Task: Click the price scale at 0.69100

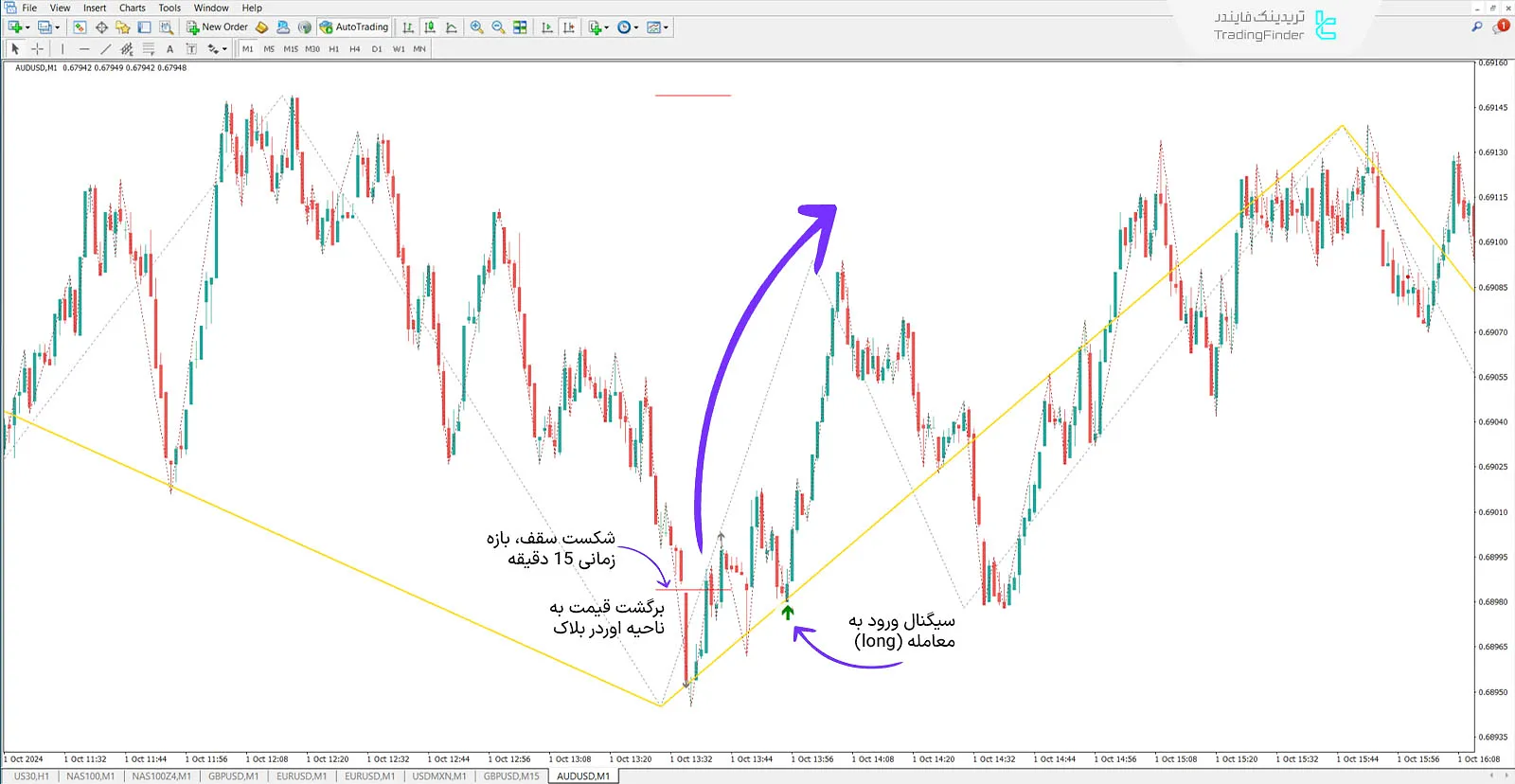Action: (x=1492, y=242)
